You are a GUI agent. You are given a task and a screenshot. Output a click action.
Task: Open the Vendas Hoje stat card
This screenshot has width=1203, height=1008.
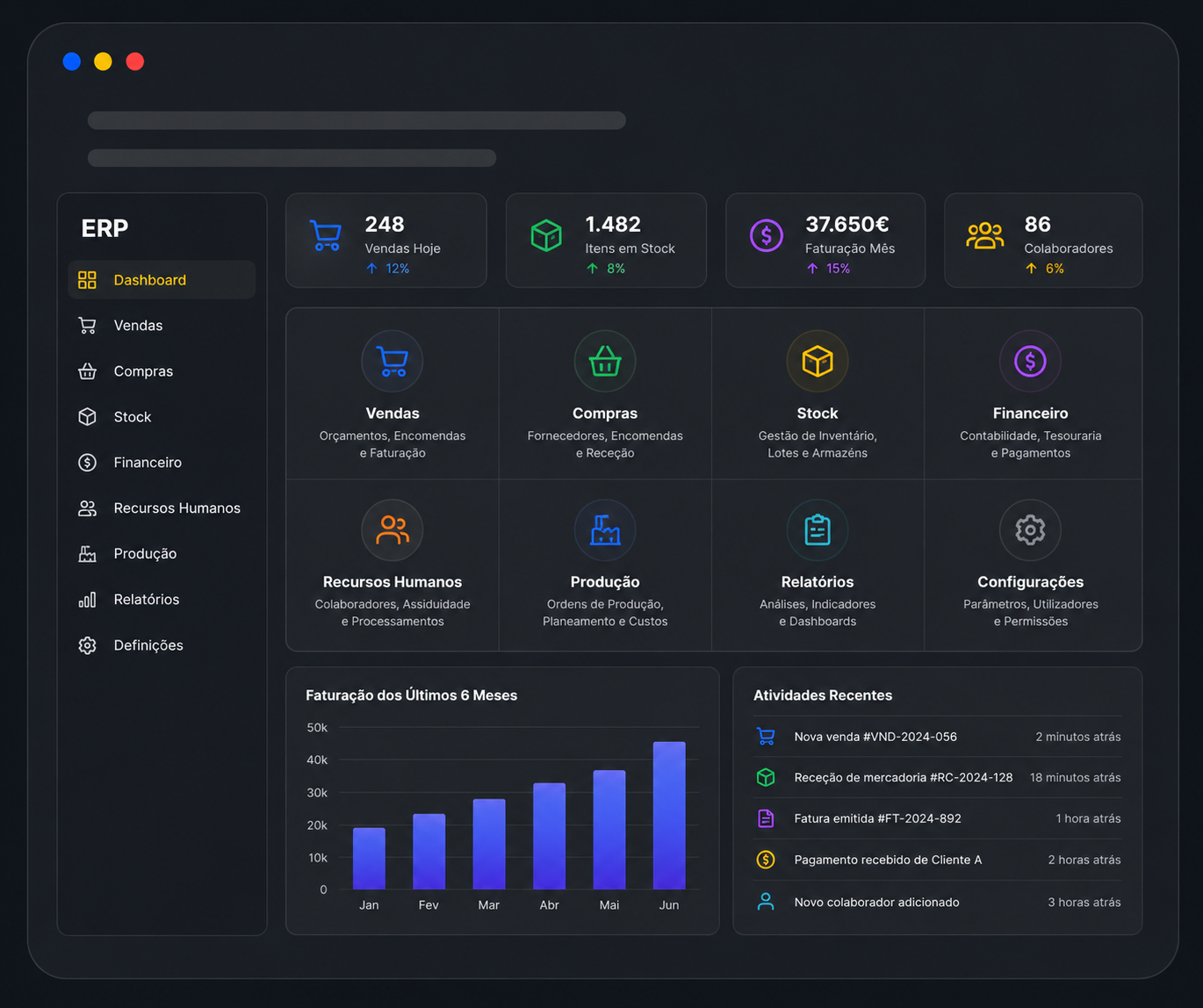pyautogui.click(x=386, y=241)
